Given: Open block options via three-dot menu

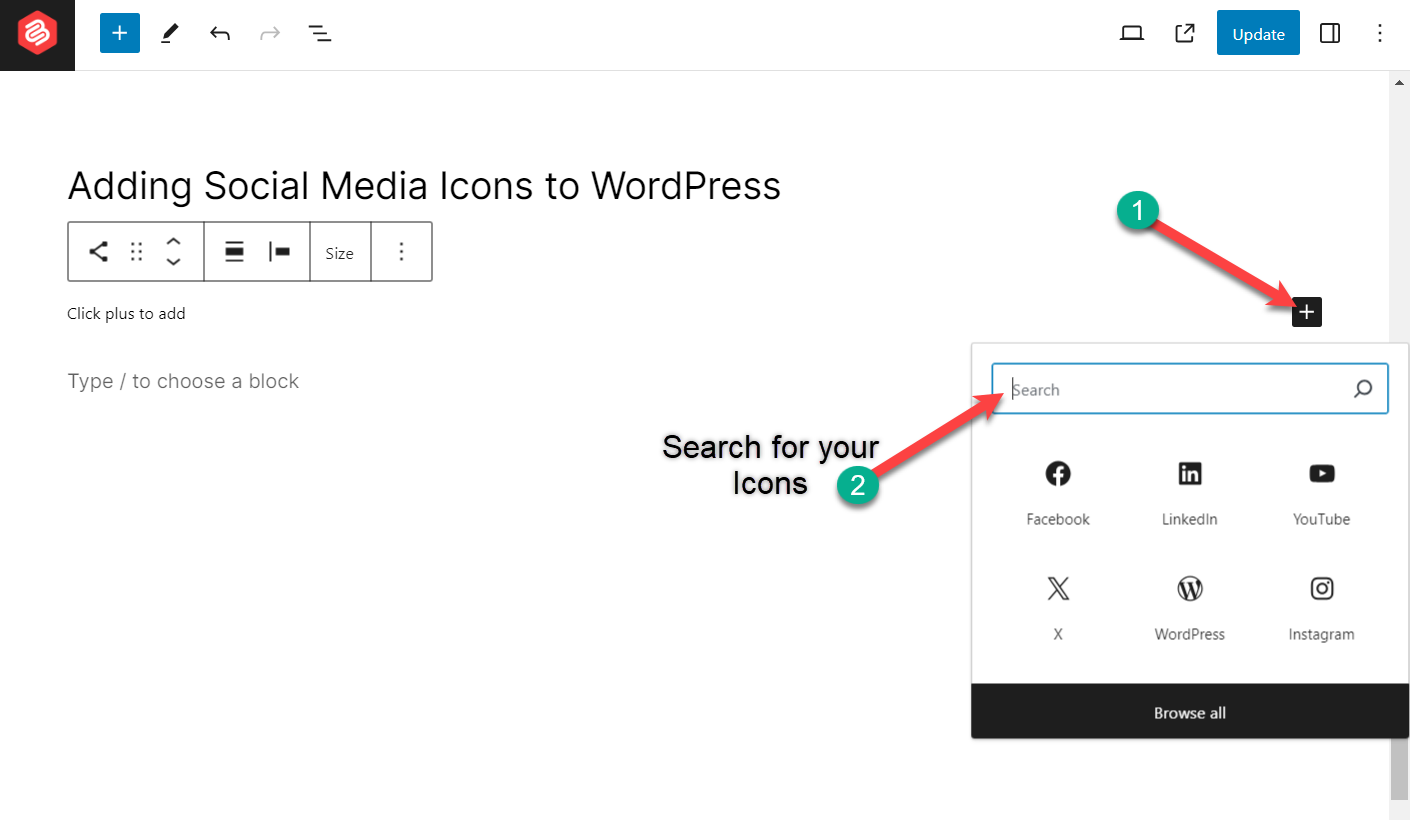Looking at the screenshot, I should [x=401, y=252].
